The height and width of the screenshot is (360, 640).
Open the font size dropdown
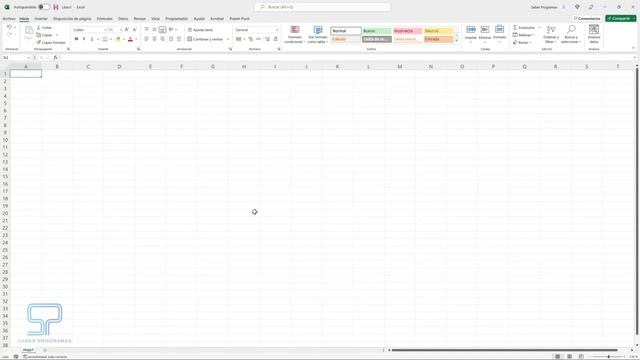[121, 30]
